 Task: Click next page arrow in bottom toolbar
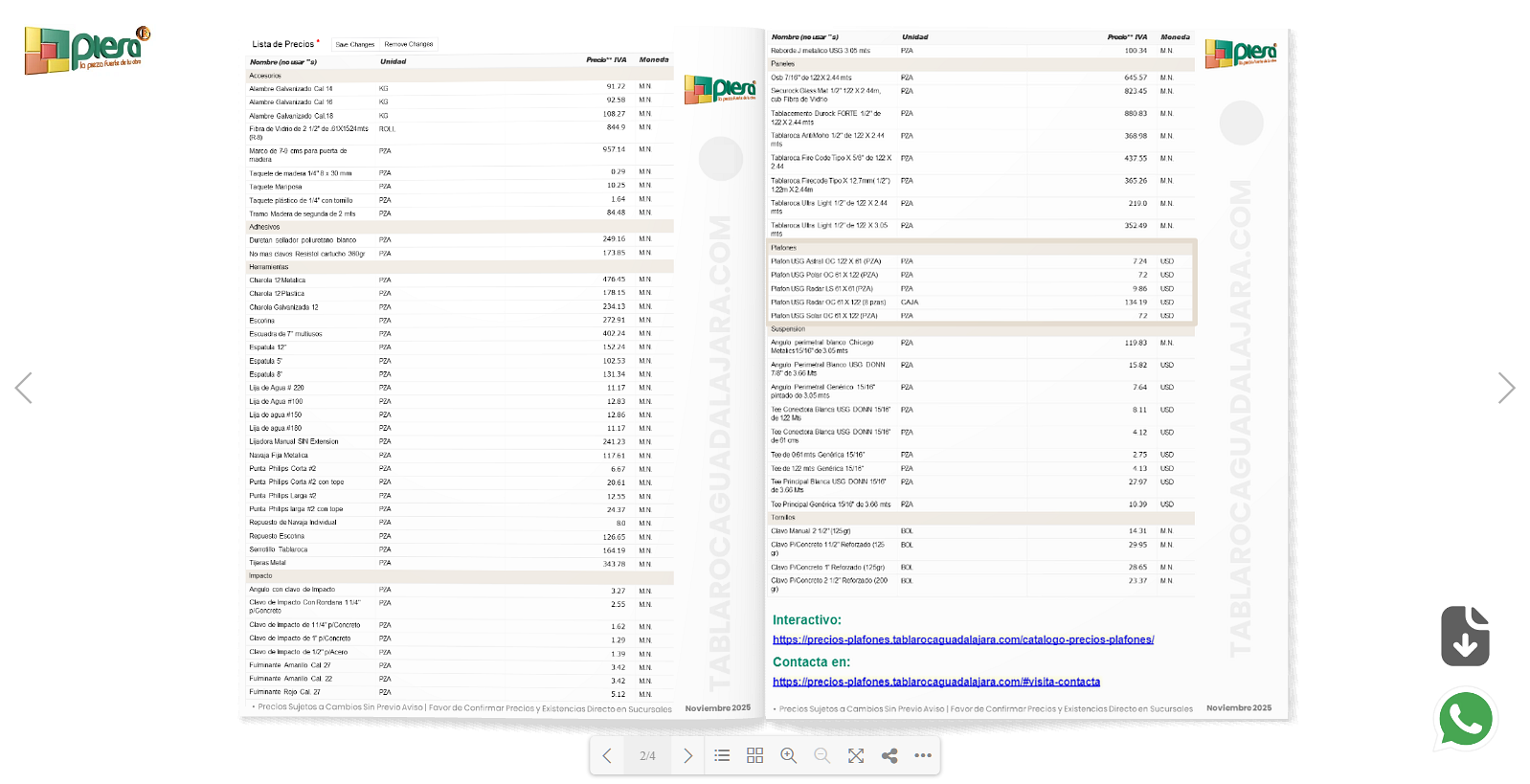coord(687,755)
